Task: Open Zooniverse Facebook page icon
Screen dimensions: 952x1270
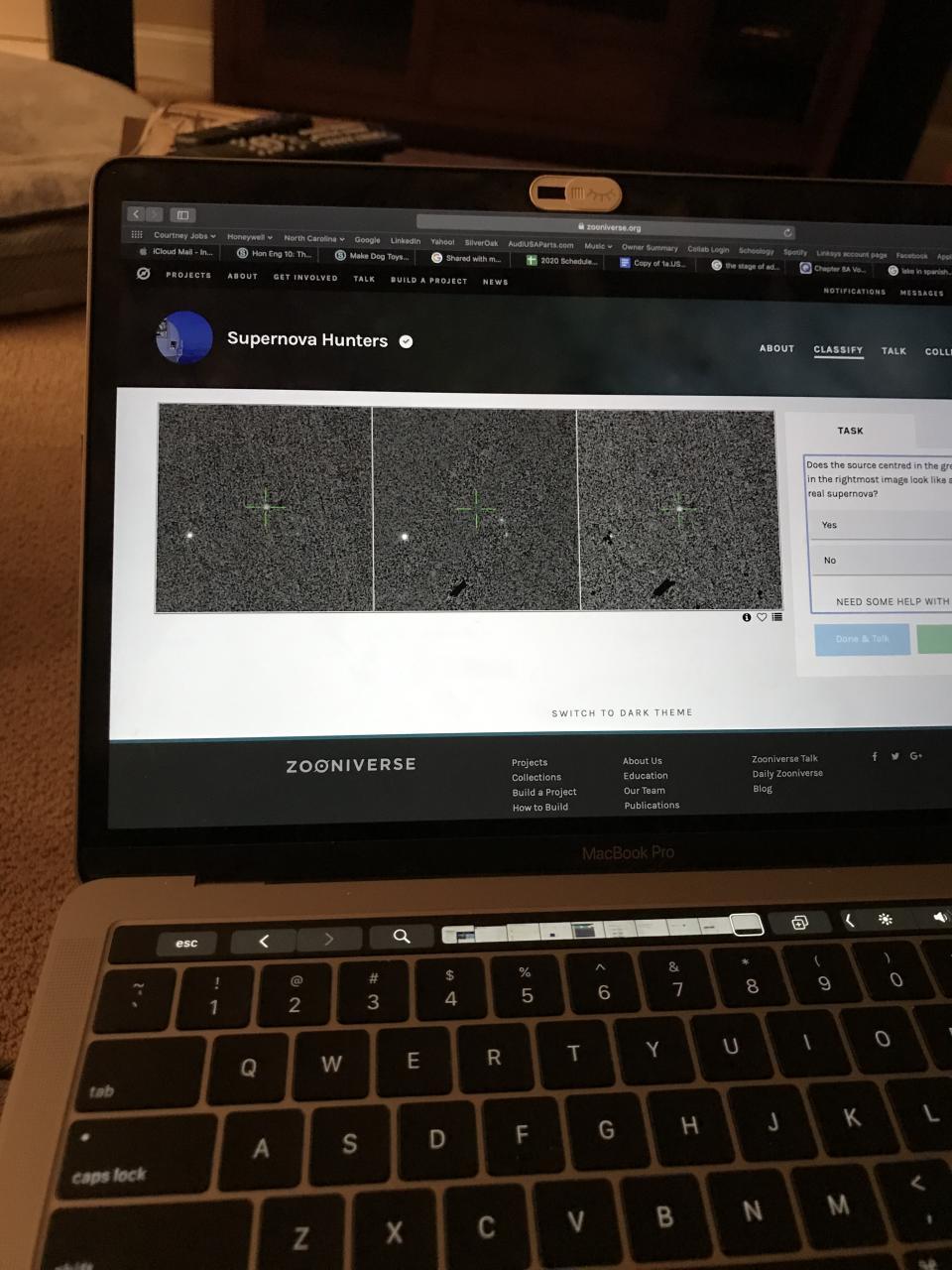Action: point(875,756)
